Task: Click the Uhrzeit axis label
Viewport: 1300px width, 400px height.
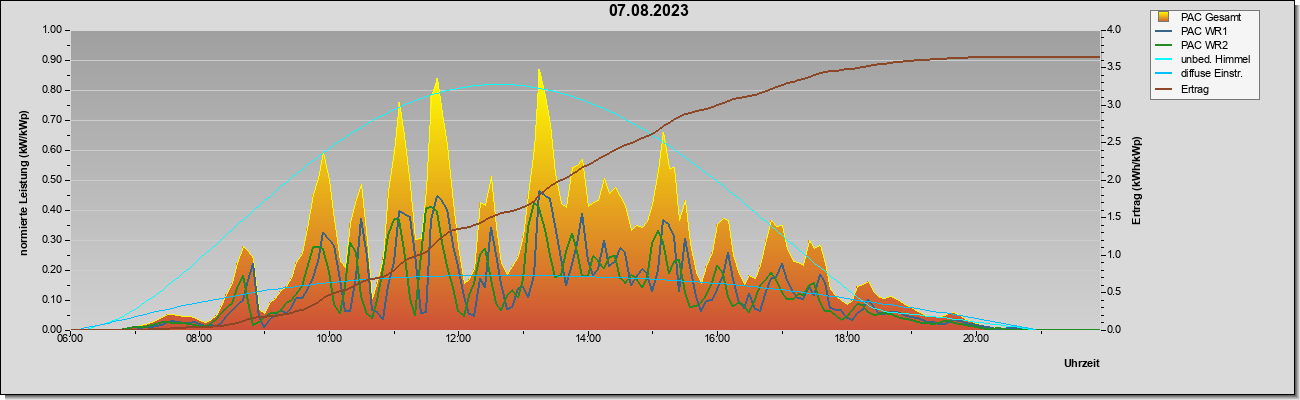Action: click(1081, 364)
